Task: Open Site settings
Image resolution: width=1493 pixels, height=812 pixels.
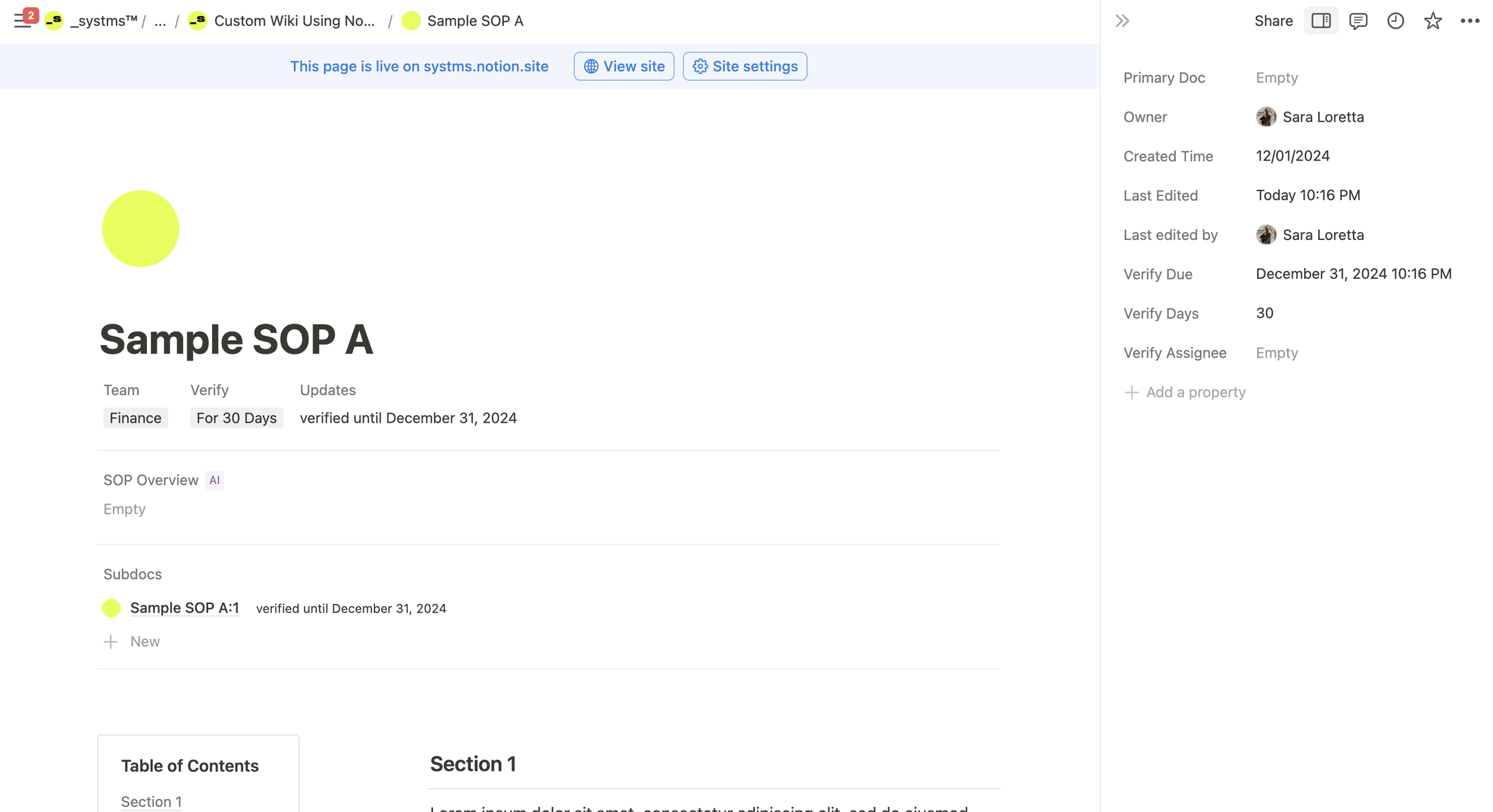Action: 745,66
